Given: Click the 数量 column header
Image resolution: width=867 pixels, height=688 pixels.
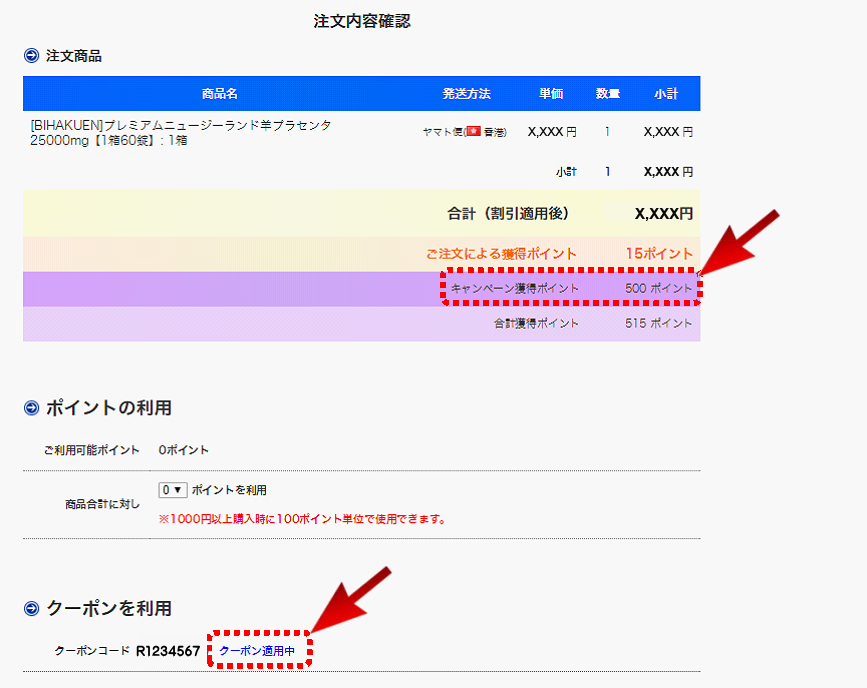Looking at the screenshot, I should click(x=607, y=94).
